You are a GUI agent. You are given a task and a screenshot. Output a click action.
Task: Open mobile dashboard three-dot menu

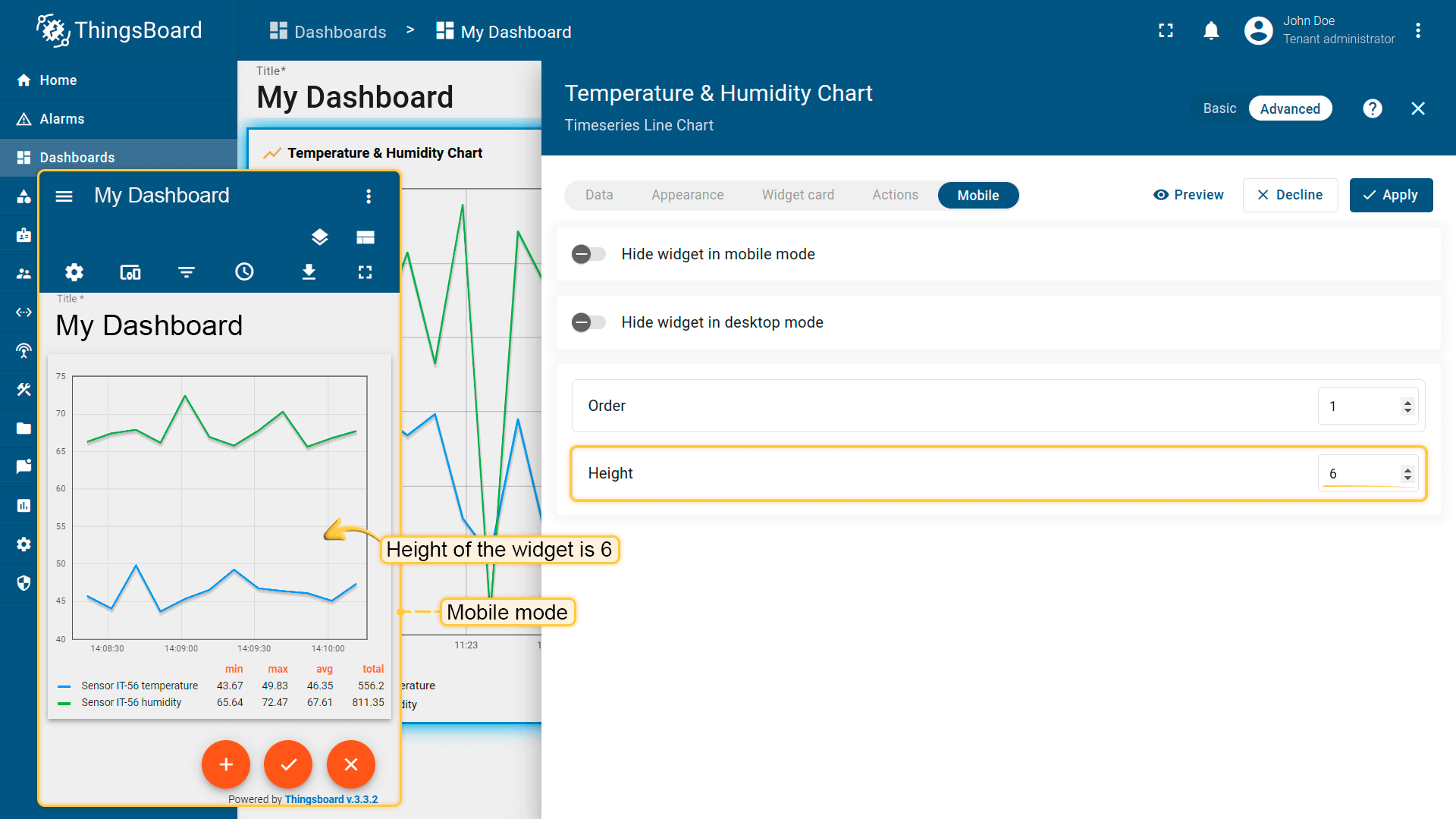point(369,196)
